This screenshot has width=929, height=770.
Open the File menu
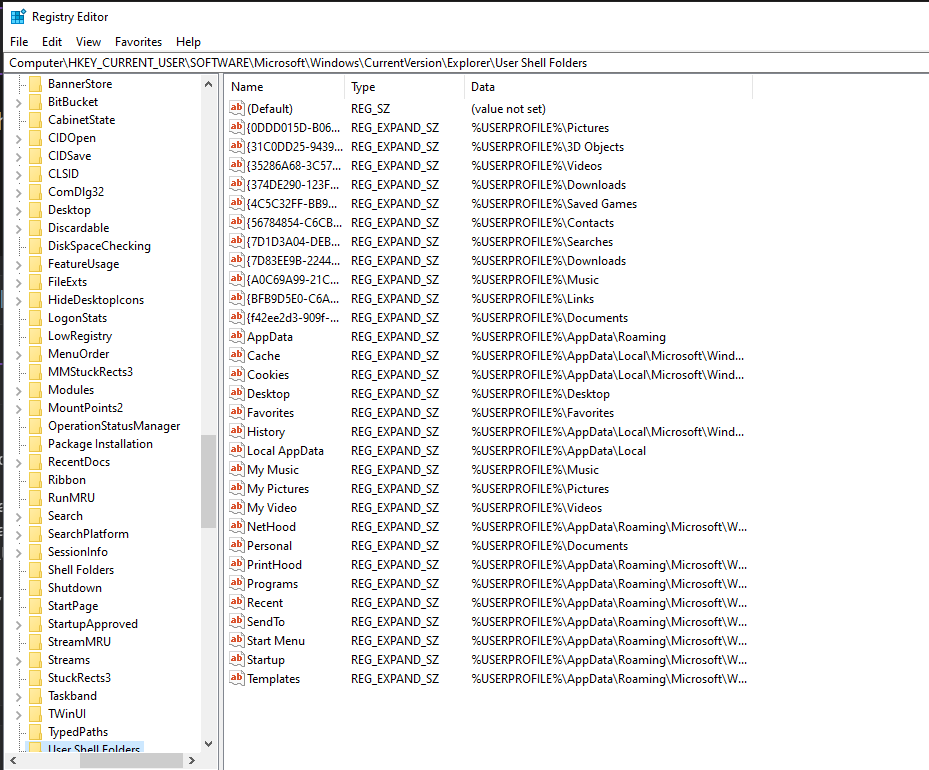tap(19, 42)
